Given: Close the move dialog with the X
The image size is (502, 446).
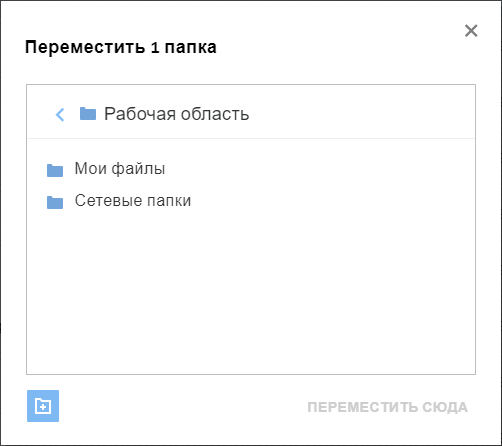Looking at the screenshot, I should (x=471, y=31).
